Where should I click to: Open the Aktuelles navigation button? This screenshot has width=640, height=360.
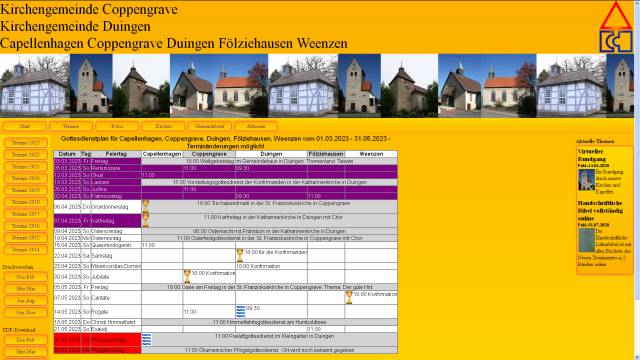coord(256,126)
